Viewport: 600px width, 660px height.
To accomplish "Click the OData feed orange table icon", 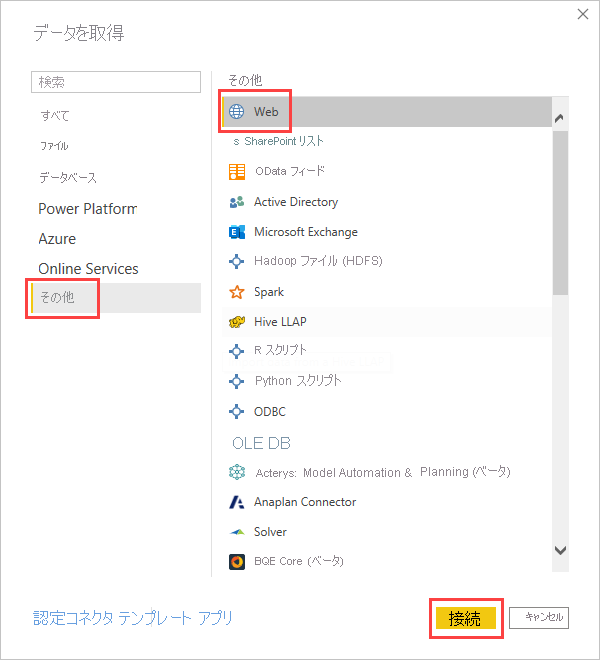I will click(237, 172).
